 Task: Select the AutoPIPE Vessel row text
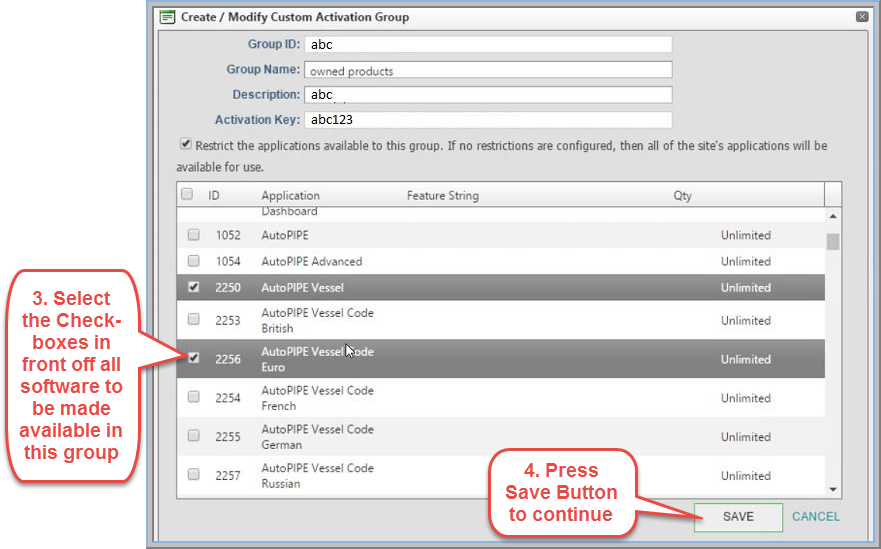click(x=302, y=288)
